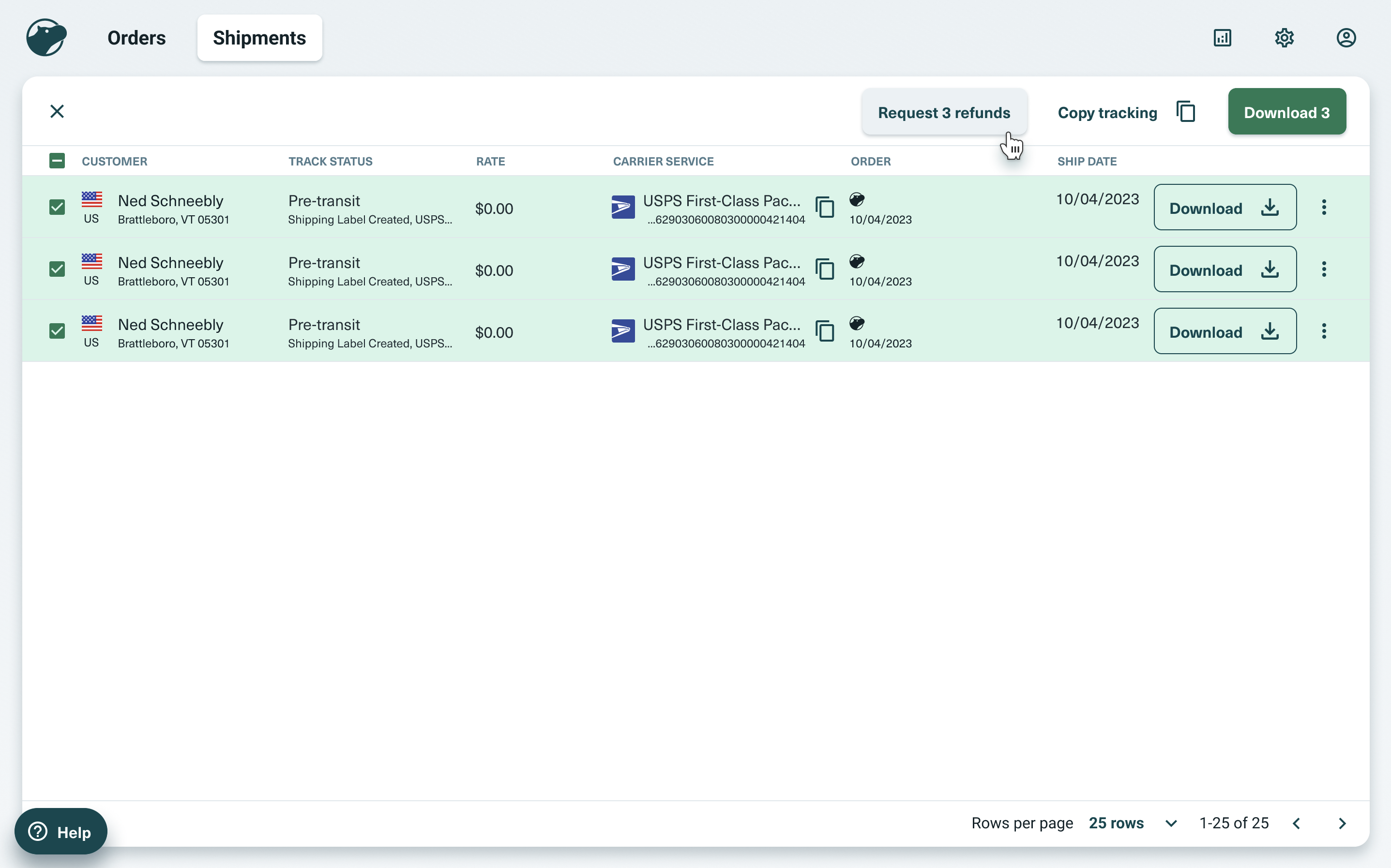Download label for first shipment row
This screenshot has width=1391, height=868.
(x=1225, y=207)
